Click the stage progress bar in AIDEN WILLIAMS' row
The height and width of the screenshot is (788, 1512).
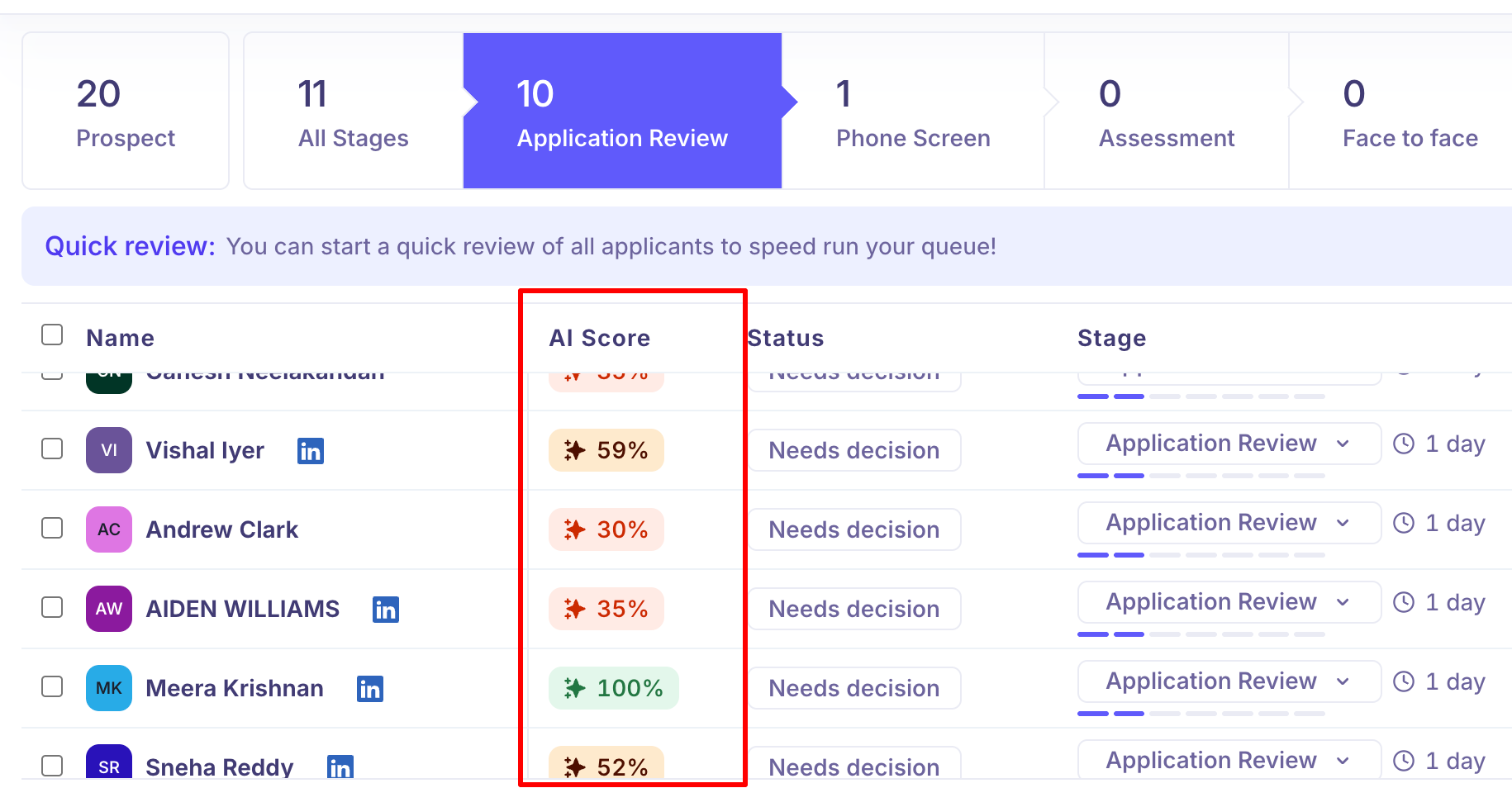(x=1201, y=634)
